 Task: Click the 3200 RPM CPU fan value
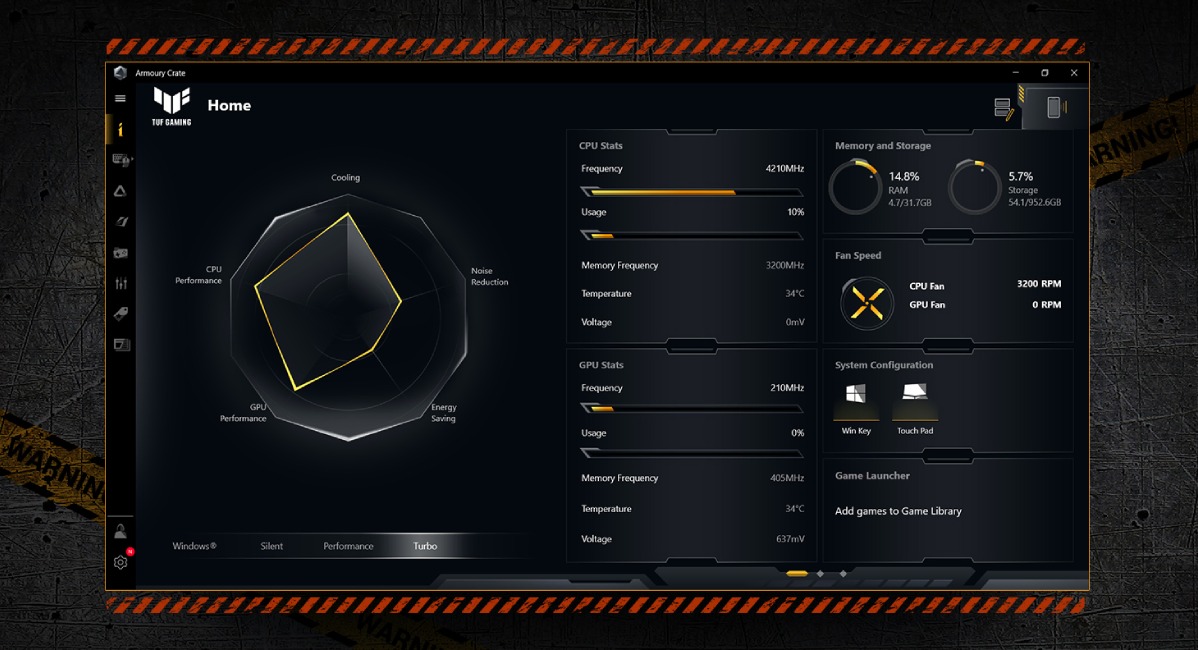tap(1038, 283)
